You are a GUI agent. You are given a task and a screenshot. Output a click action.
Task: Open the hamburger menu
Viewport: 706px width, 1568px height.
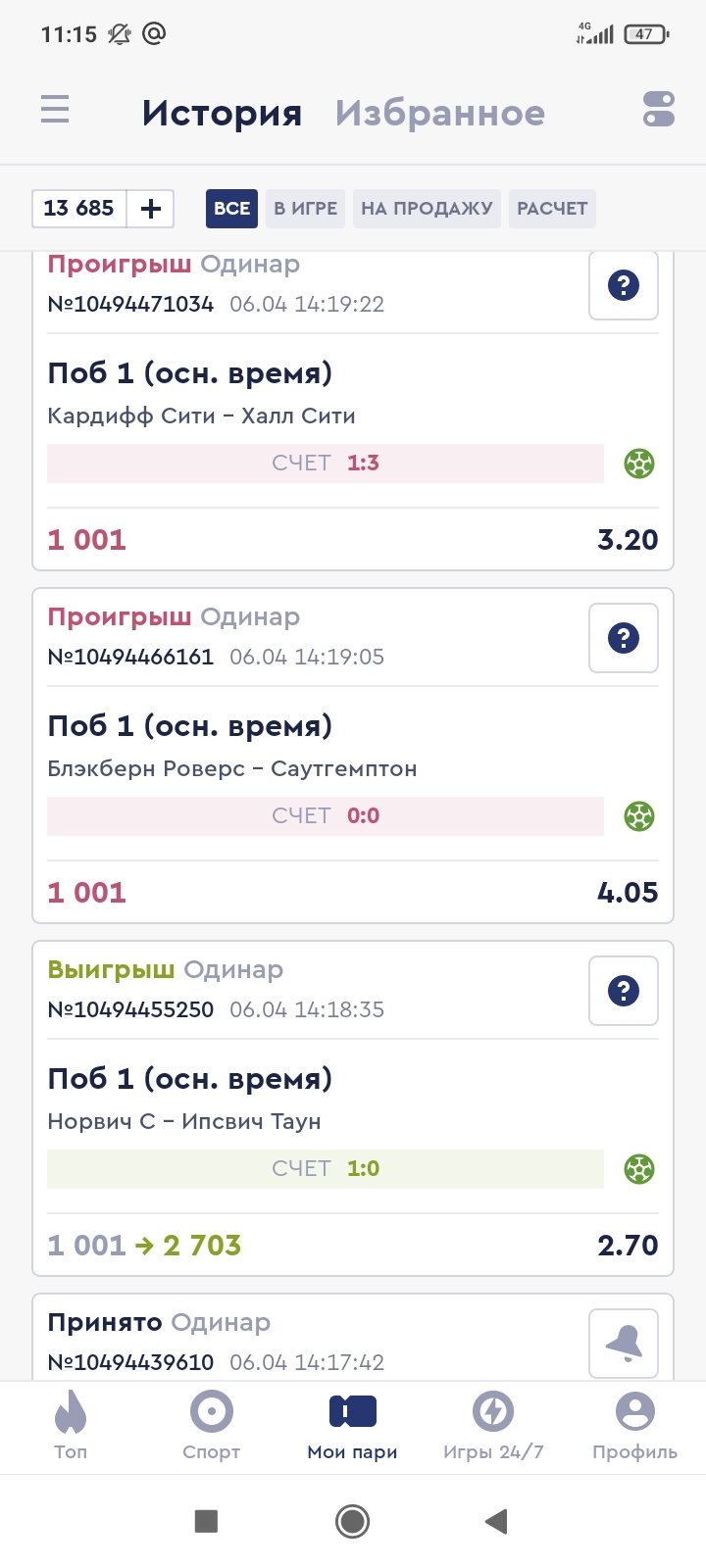(x=55, y=109)
